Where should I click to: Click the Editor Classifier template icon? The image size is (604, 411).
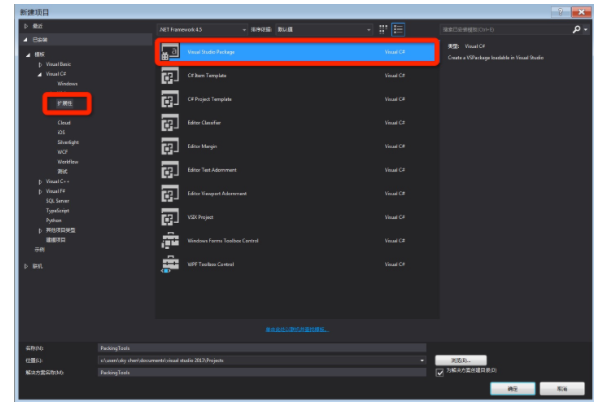[170, 122]
